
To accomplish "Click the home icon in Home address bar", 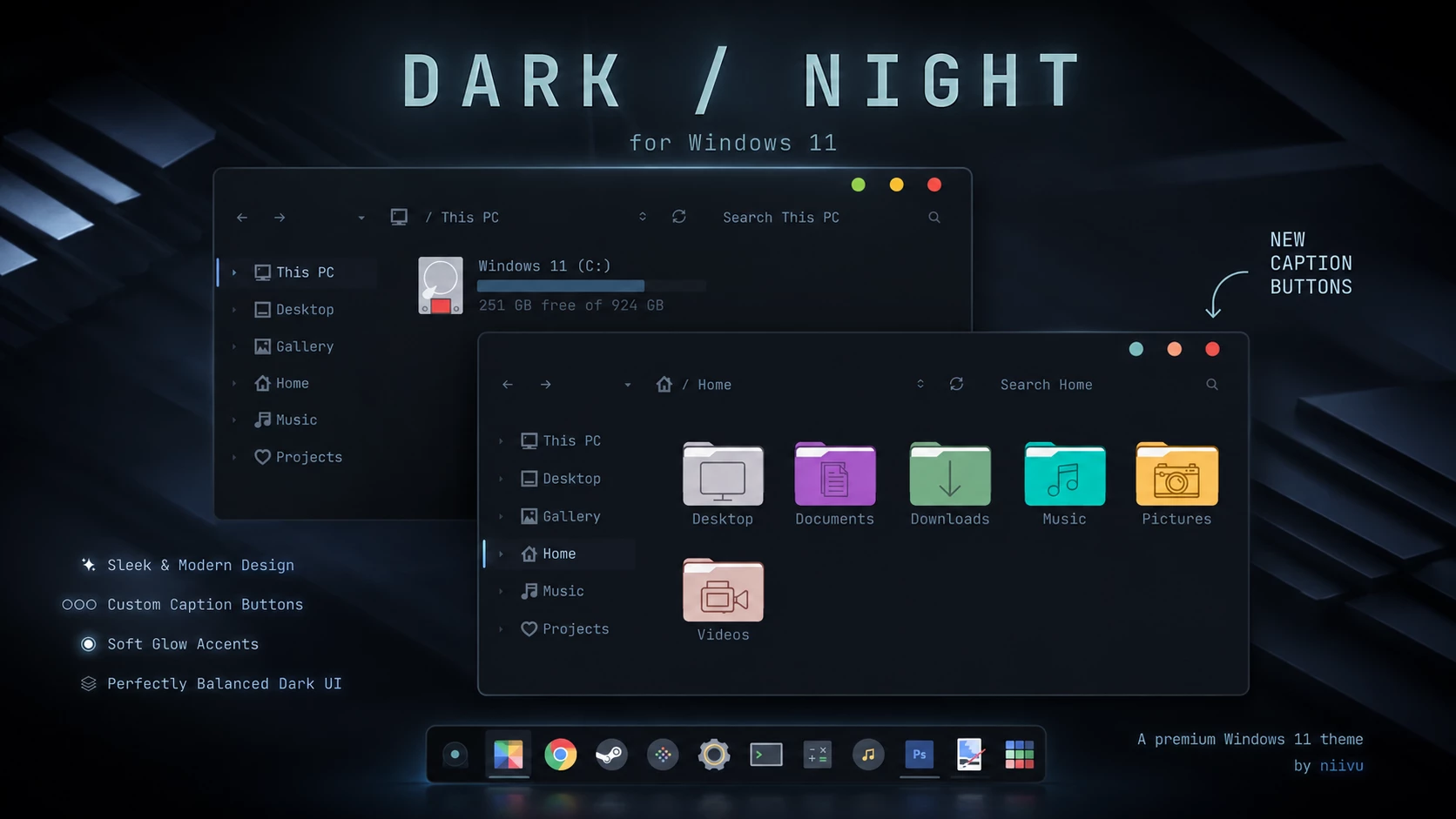I will [x=664, y=384].
